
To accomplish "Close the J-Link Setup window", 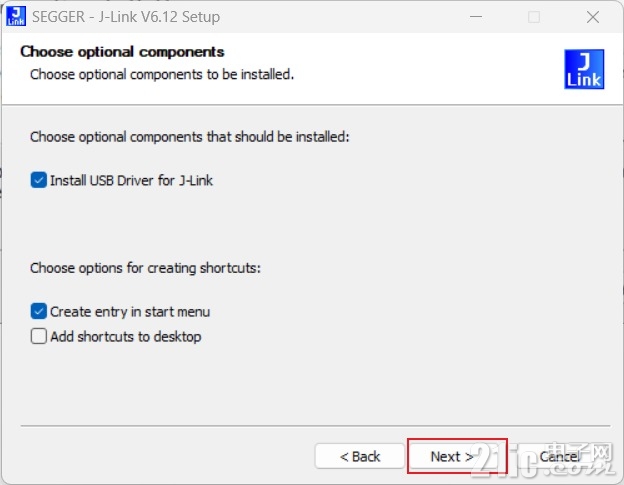I will point(593,17).
